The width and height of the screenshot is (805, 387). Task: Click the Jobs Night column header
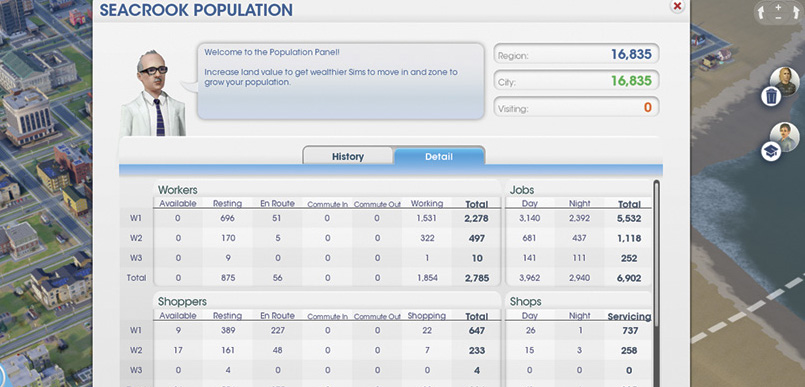pyautogui.click(x=580, y=203)
